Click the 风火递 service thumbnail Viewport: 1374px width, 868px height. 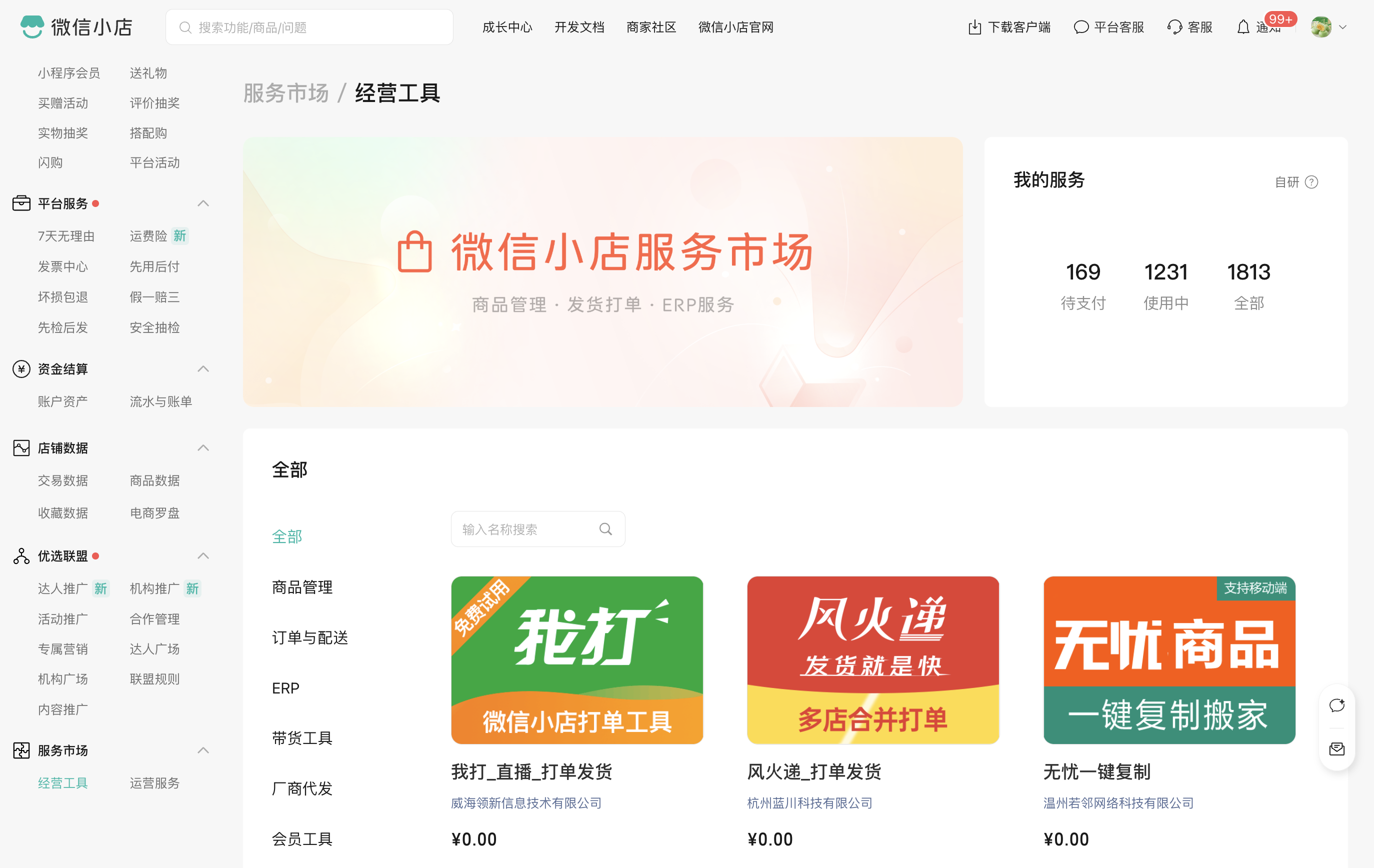(x=872, y=659)
